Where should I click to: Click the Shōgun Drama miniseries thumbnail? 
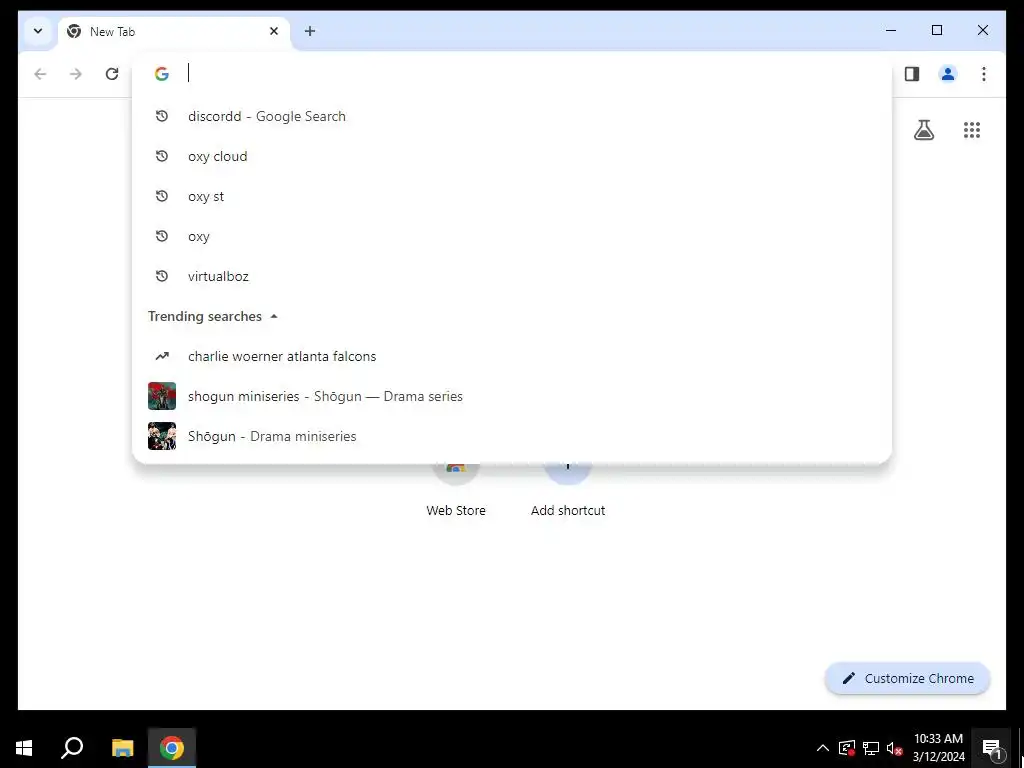tap(162, 436)
